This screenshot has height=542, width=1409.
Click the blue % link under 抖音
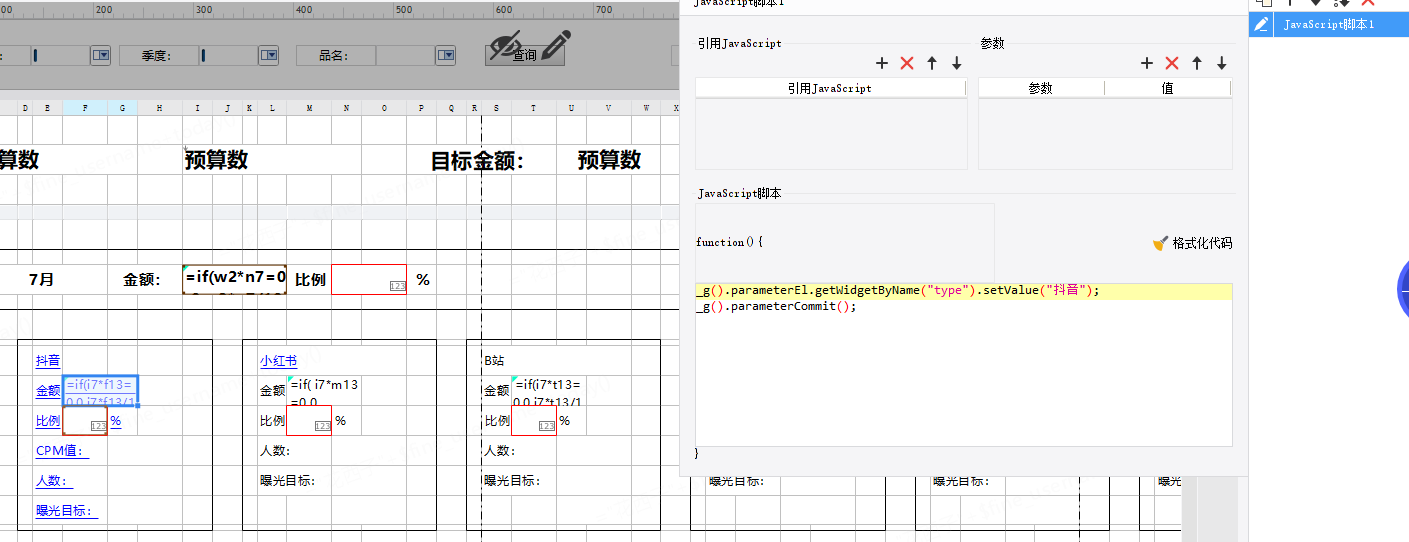pyautogui.click(x=116, y=421)
